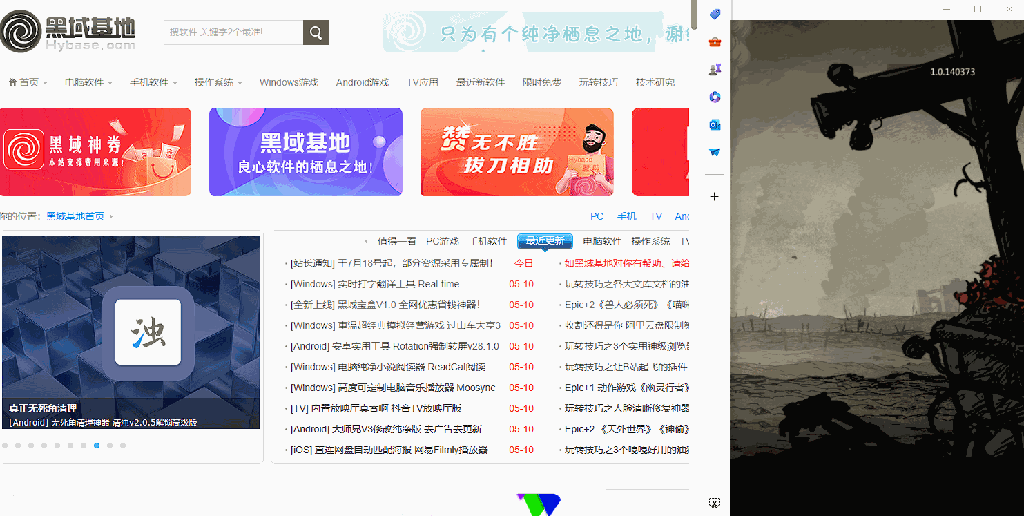The width and height of the screenshot is (1024, 516).
Task: Select 手机软件 tab above the article list
Action: (x=488, y=241)
